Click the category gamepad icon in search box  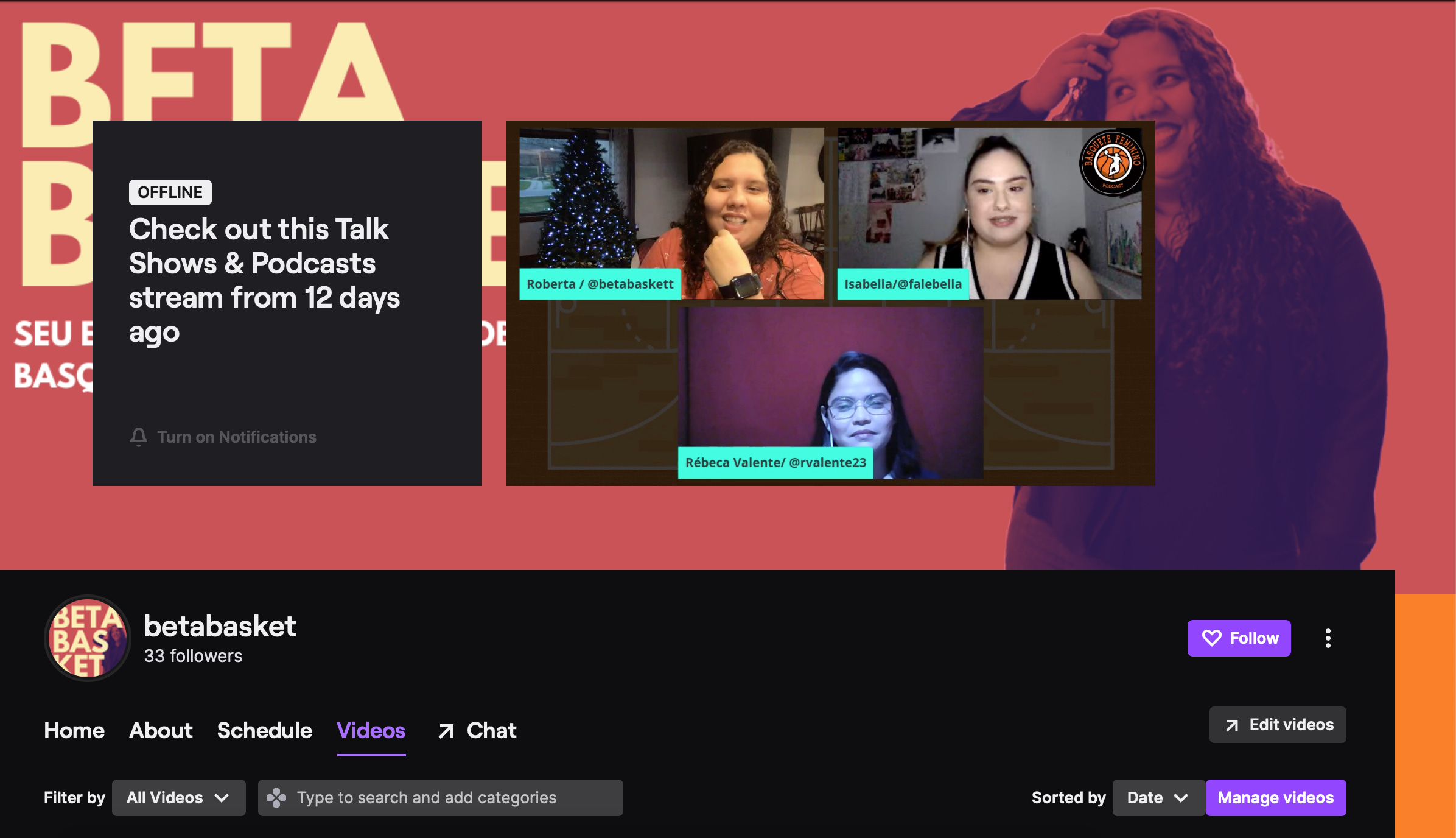click(x=276, y=798)
